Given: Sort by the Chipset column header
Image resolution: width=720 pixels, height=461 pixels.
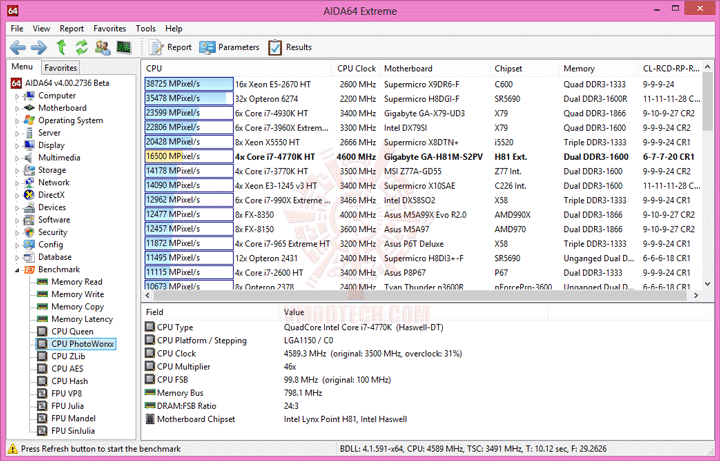Looking at the screenshot, I should [525, 68].
